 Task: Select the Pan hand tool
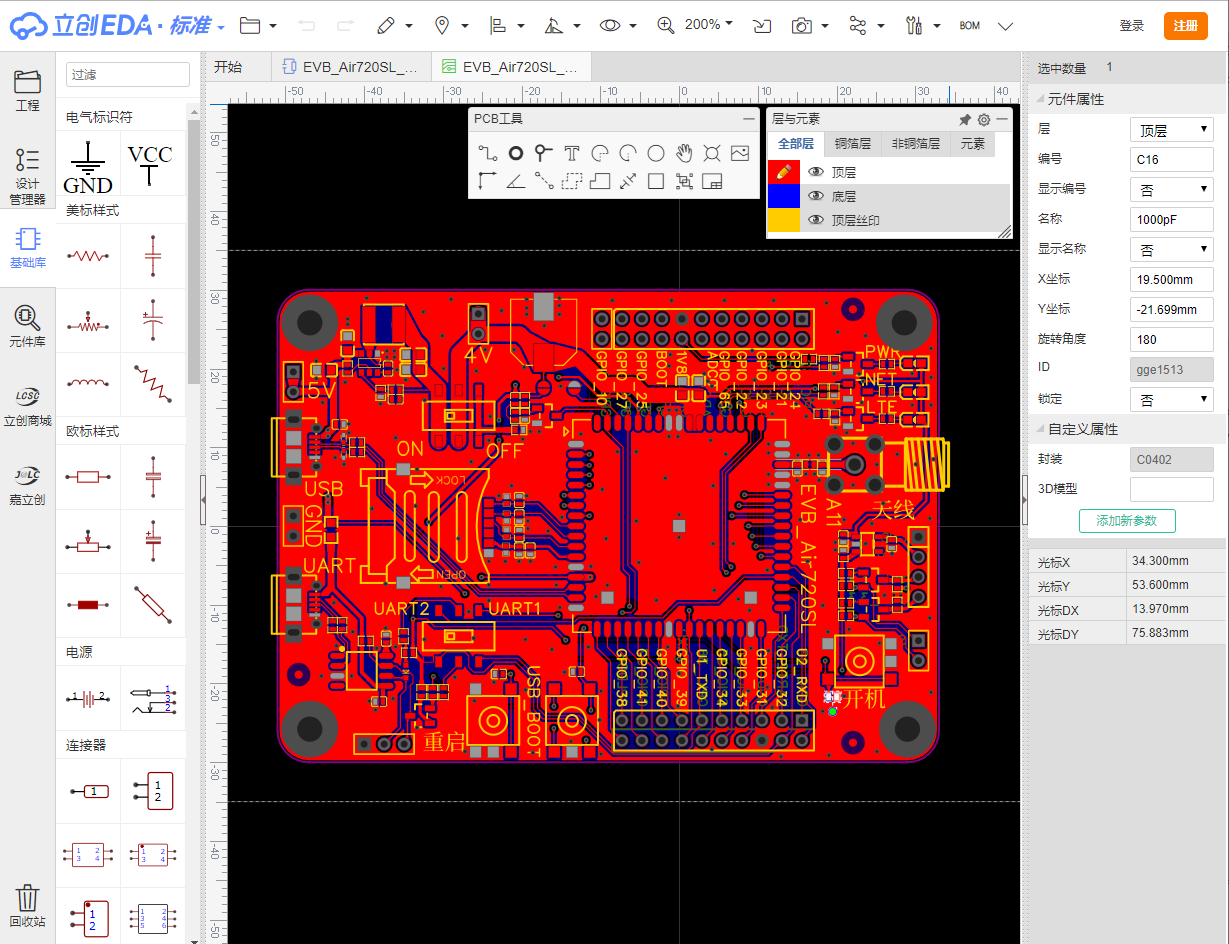click(x=684, y=153)
